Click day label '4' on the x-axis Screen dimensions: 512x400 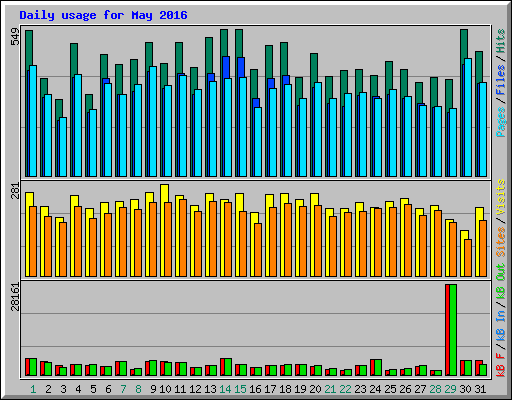tap(78, 389)
